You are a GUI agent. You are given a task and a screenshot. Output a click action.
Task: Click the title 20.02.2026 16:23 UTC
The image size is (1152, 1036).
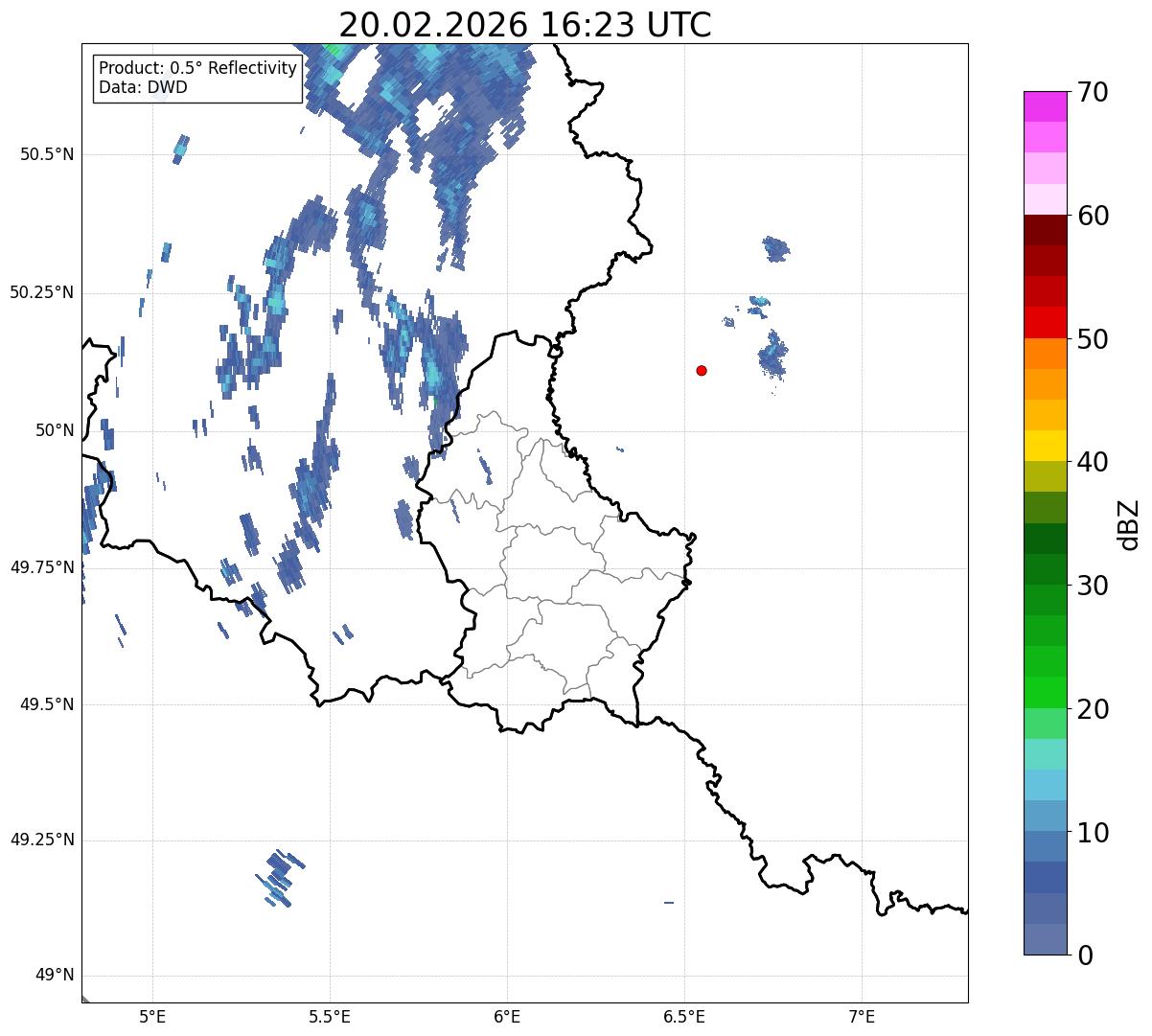(525, 25)
